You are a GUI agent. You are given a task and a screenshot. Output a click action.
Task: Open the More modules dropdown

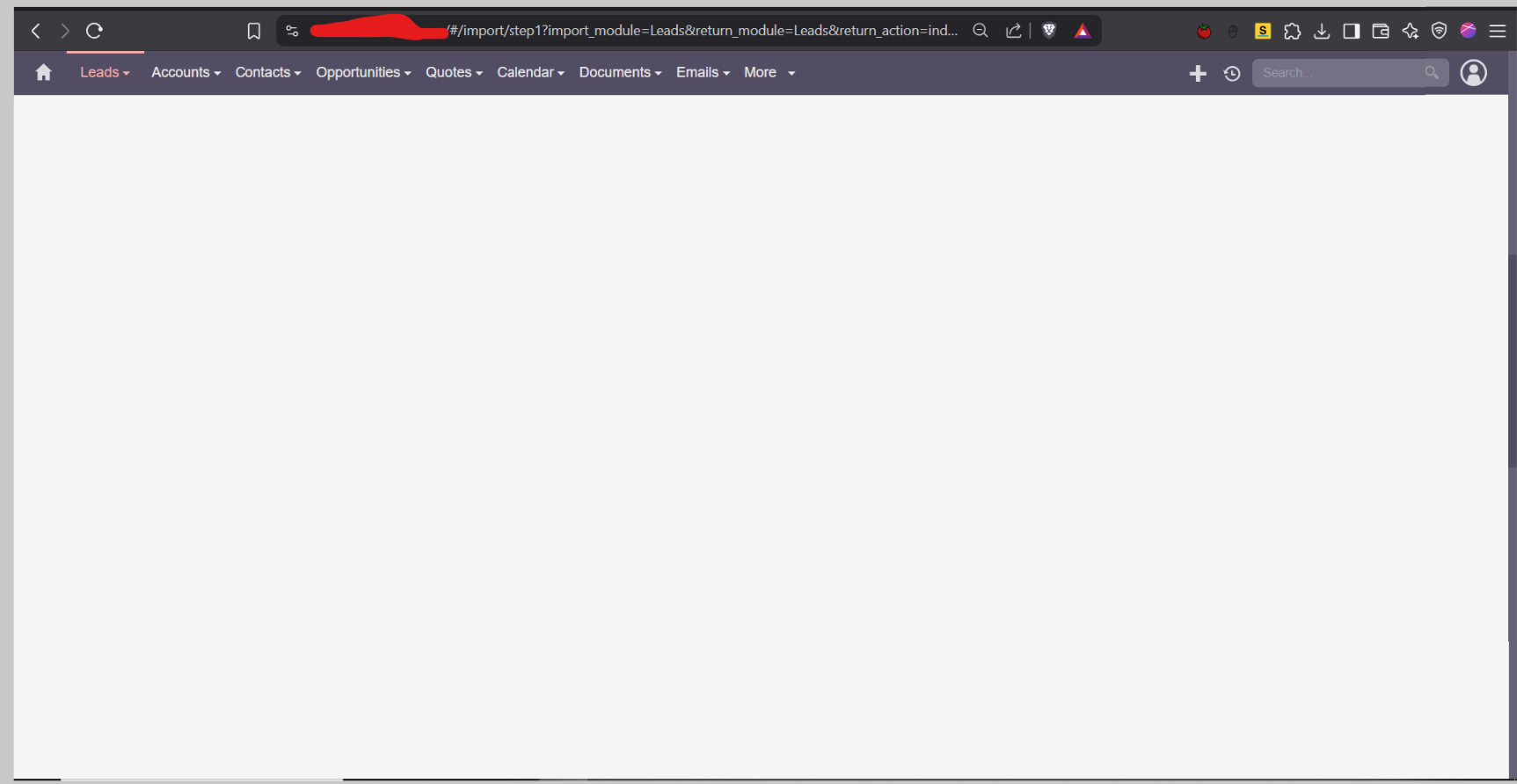(x=769, y=72)
